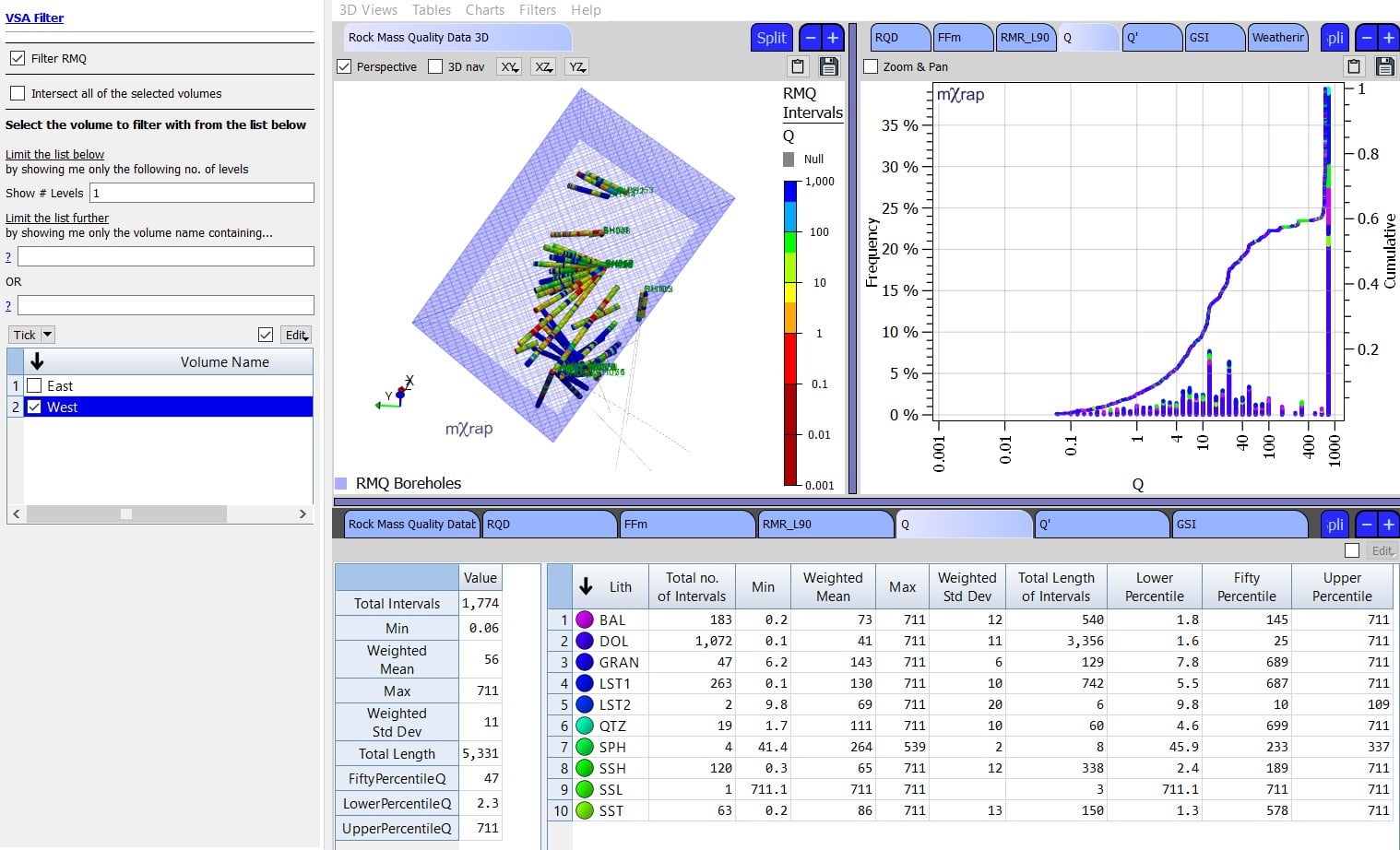Open the Tick dropdown above the volume list

tap(30, 334)
